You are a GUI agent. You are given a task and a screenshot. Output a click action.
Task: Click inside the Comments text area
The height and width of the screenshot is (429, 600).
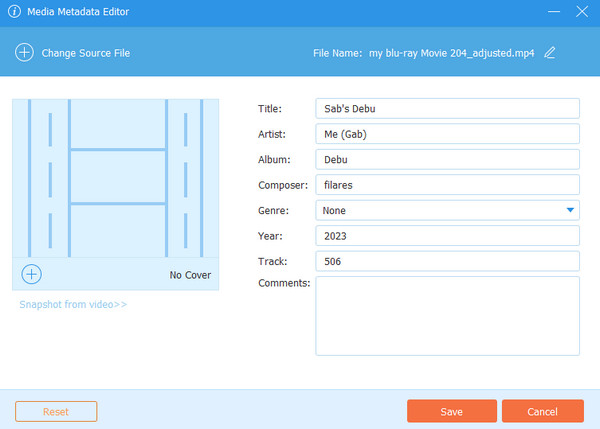coord(447,316)
